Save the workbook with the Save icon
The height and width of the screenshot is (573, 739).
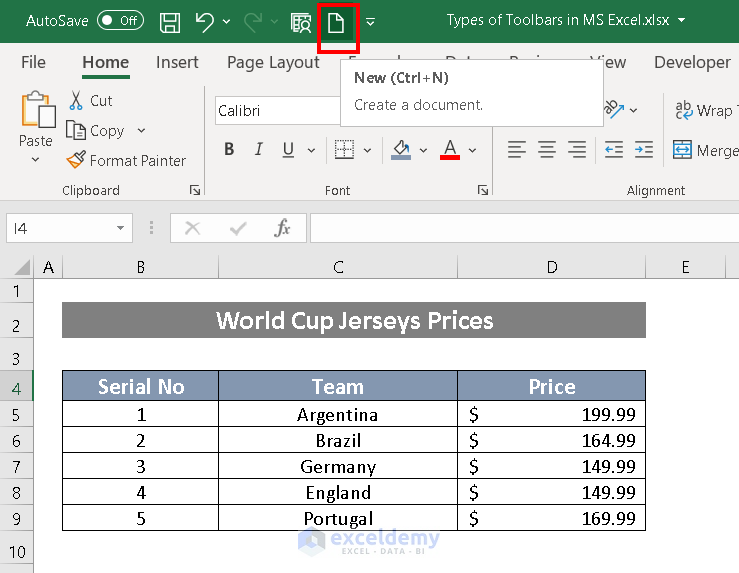point(170,22)
